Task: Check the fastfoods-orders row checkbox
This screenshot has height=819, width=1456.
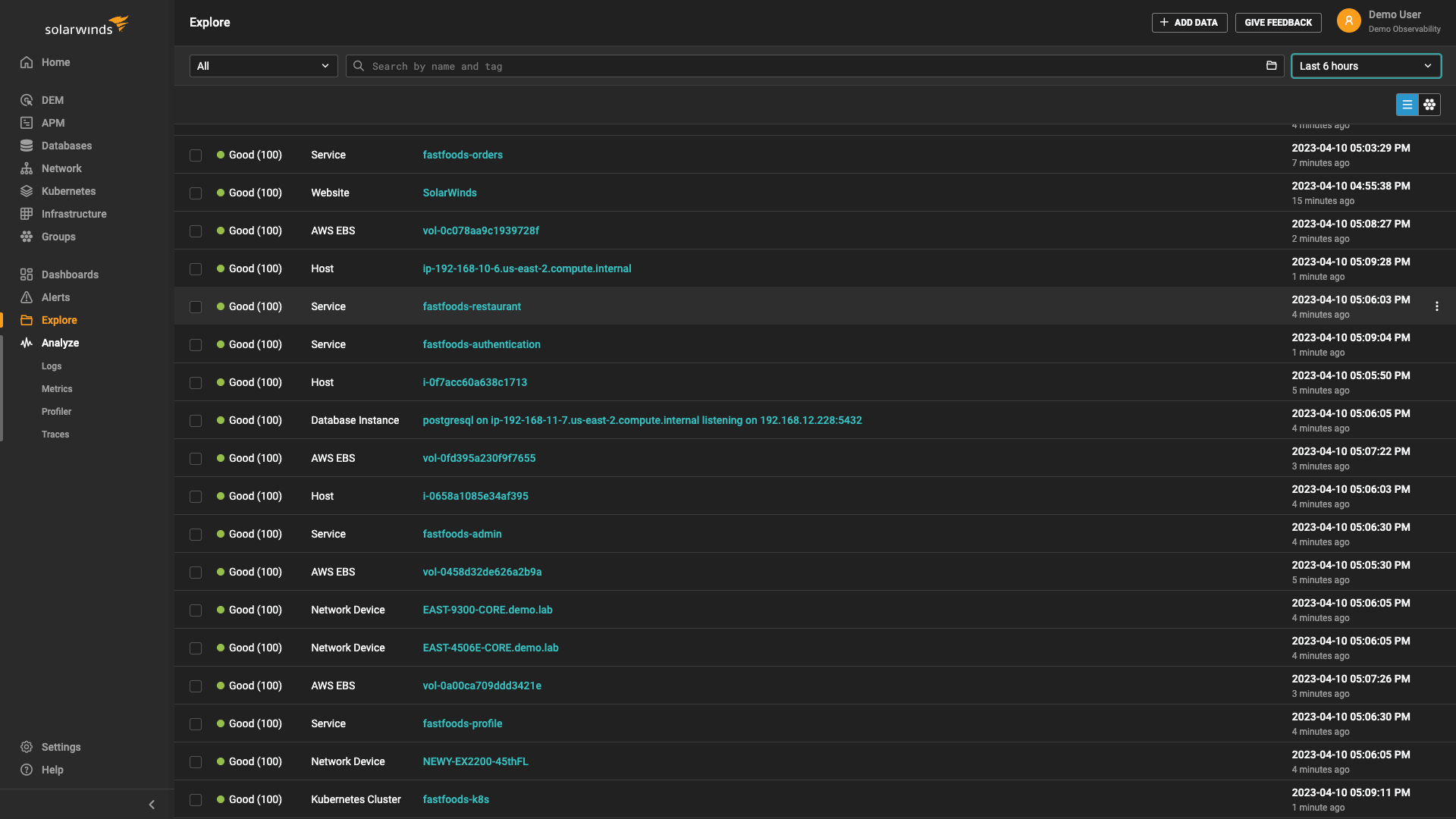Action: pos(196,155)
